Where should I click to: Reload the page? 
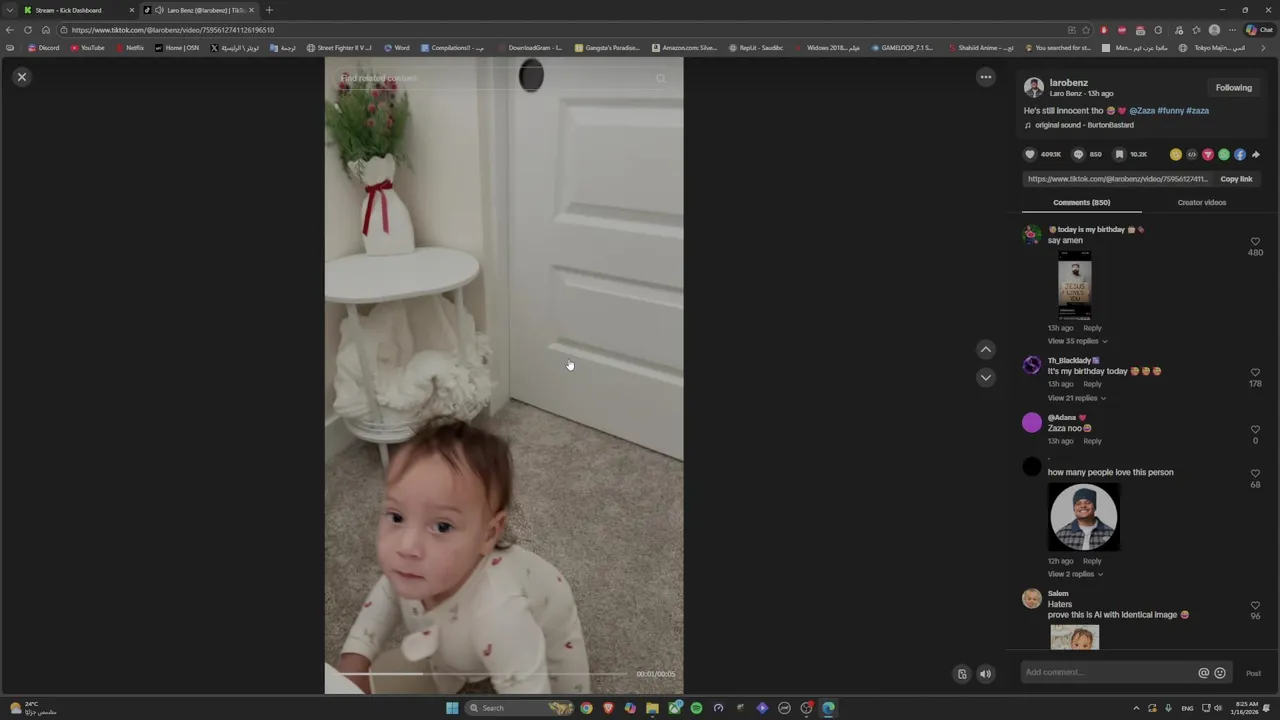[28, 30]
